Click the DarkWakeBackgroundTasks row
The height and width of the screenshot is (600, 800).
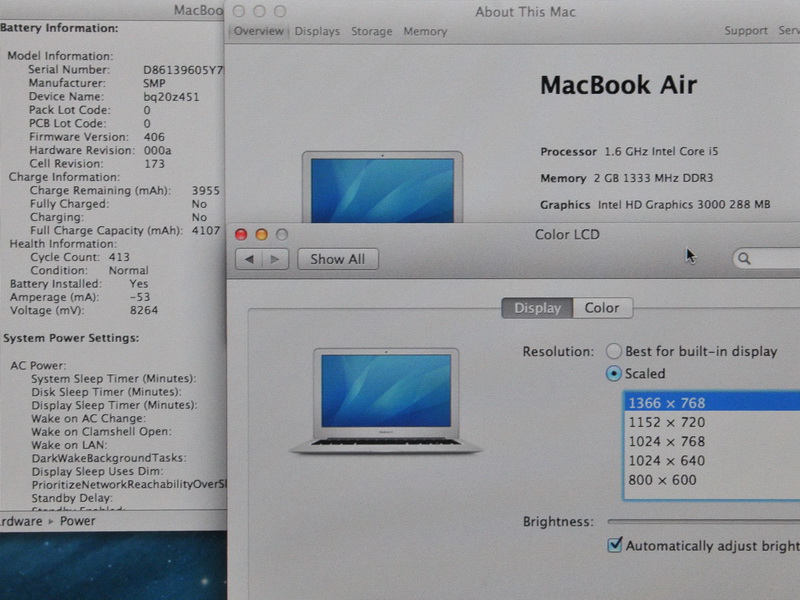[x=109, y=458]
